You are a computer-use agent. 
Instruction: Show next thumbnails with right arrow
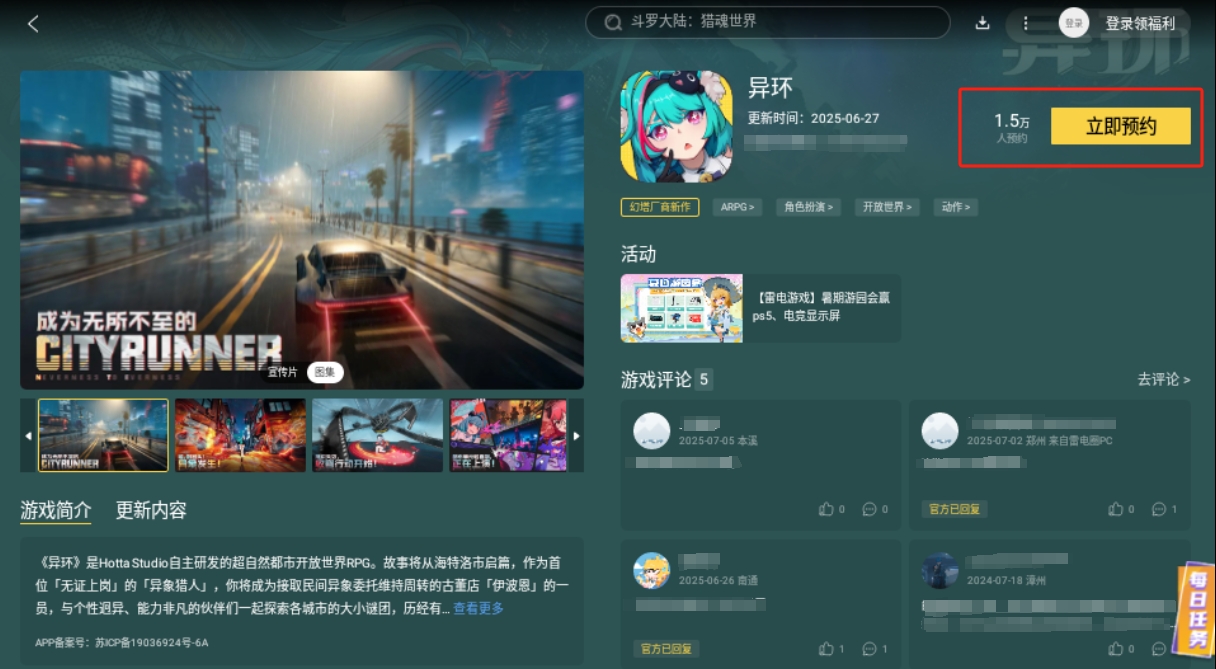pos(576,436)
